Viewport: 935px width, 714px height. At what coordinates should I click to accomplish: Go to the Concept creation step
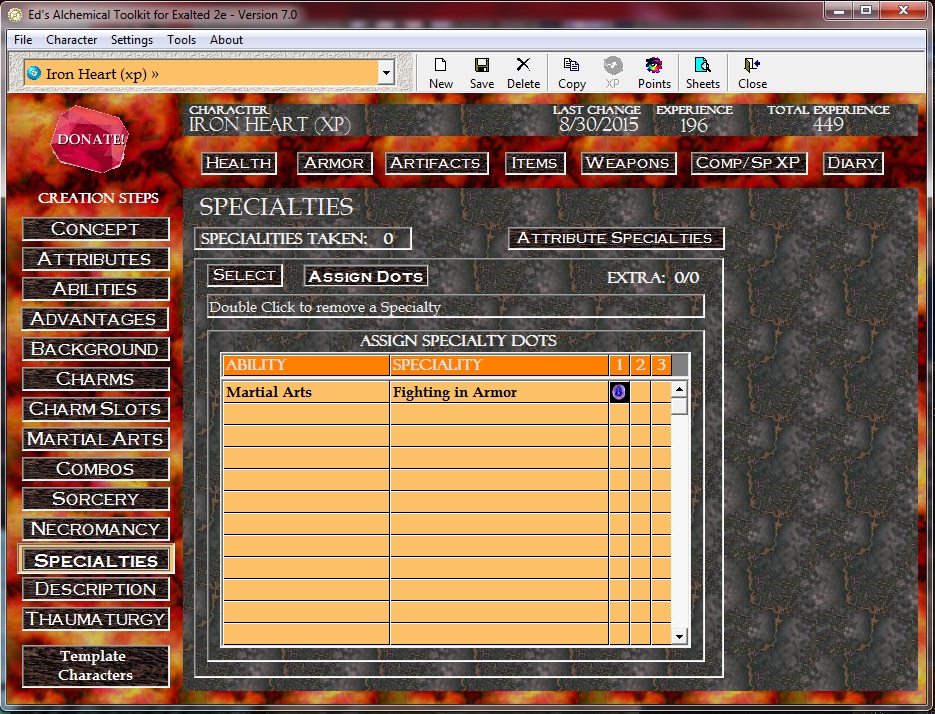[x=95, y=229]
